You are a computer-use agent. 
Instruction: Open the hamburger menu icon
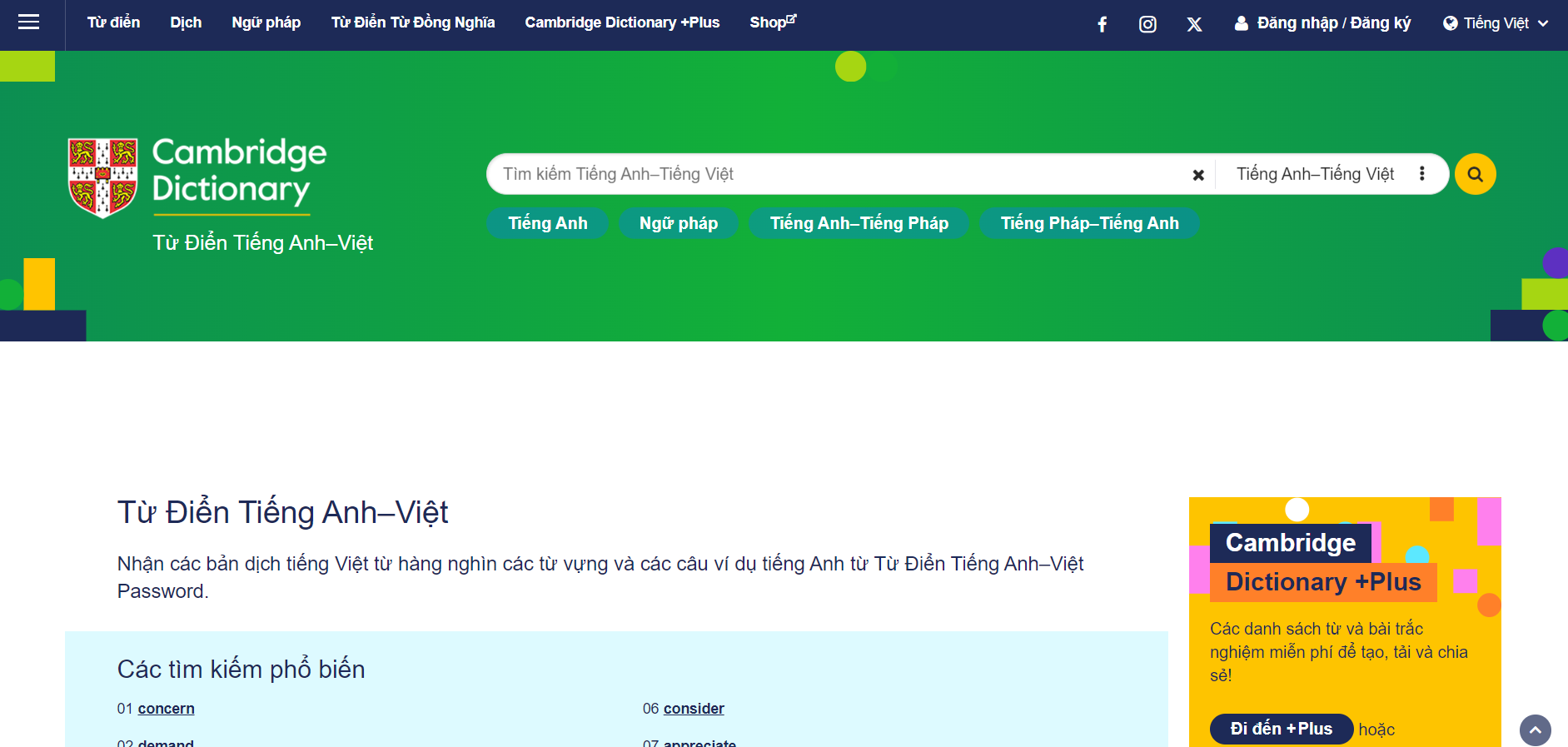pyautogui.click(x=29, y=22)
